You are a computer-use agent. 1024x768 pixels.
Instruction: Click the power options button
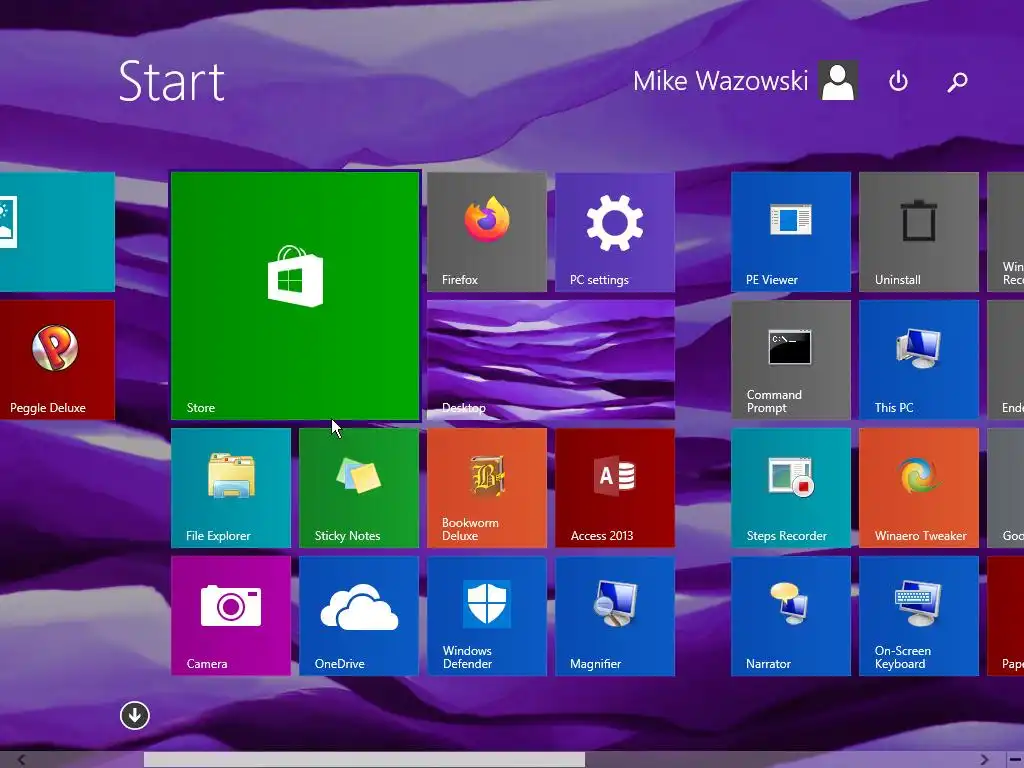[x=899, y=81]
